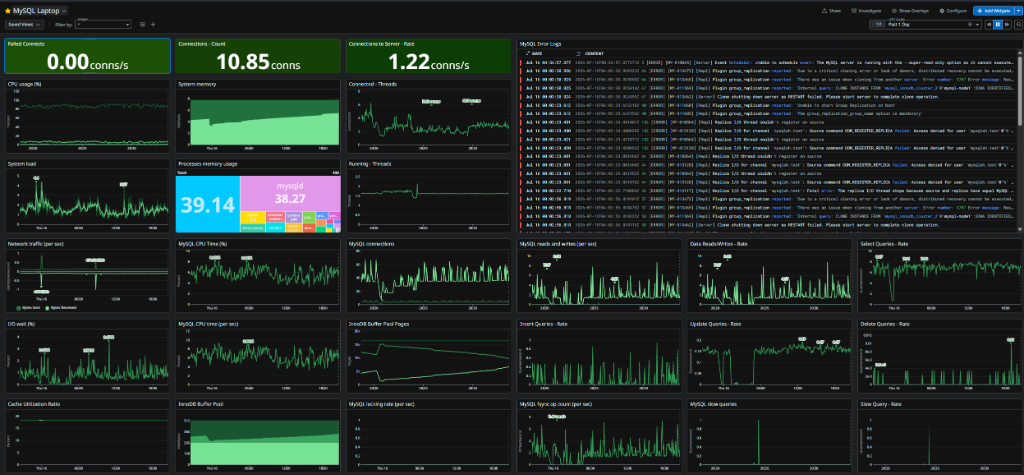Click the MySQL locking rate (per sec) title

coord(383,403)
